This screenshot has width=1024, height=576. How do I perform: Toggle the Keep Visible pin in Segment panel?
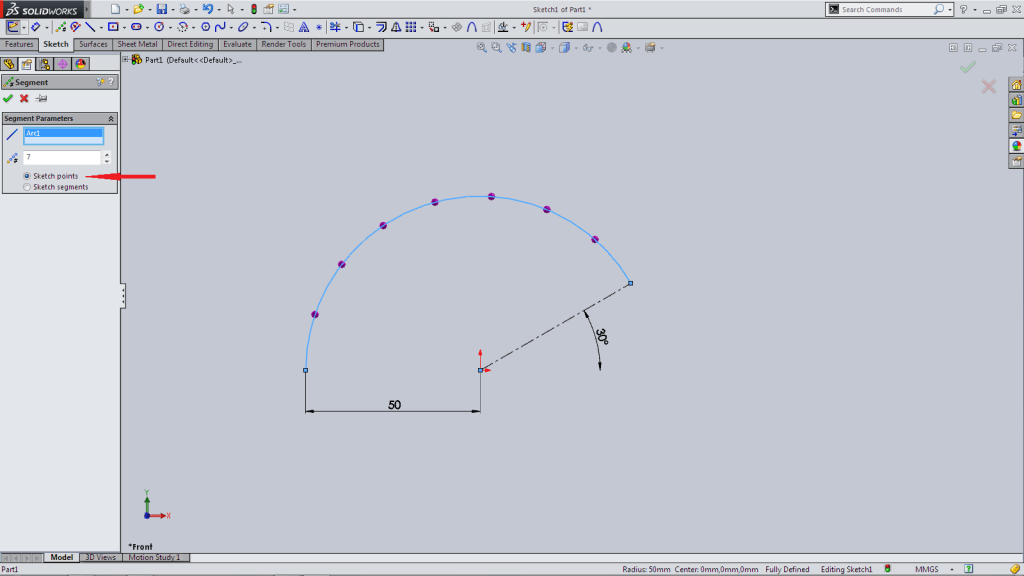tap(41, 99)
